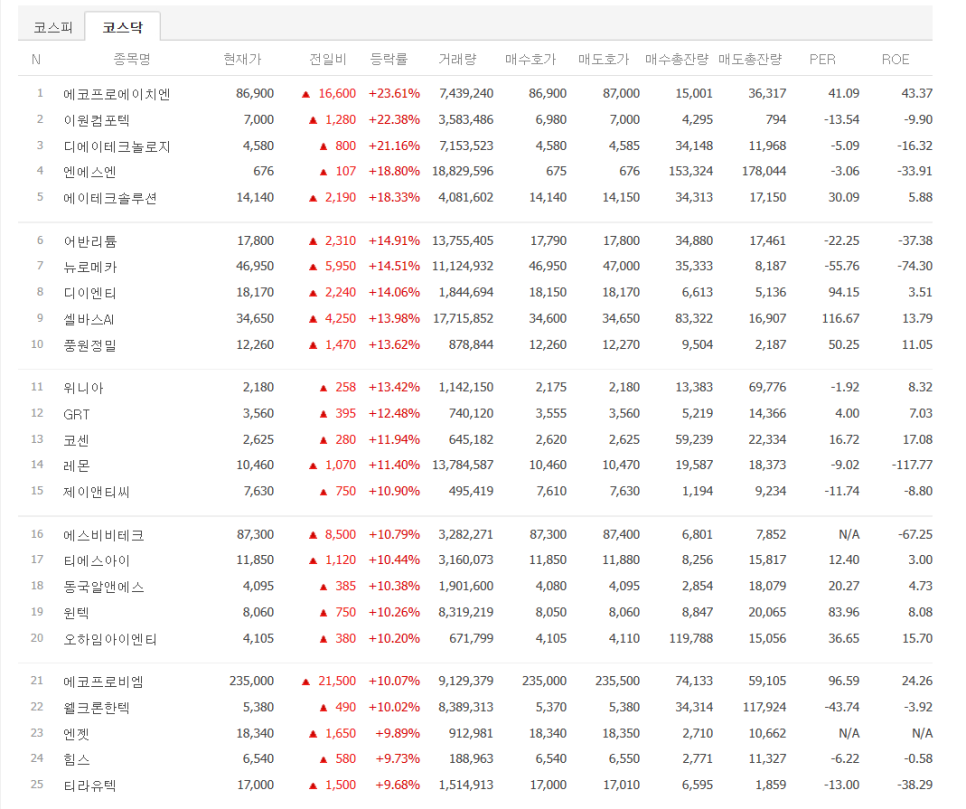The image size is (966, 809).
Task: Click the 거래량 column header
Action: pyautogui.click(x=457, y=59)
